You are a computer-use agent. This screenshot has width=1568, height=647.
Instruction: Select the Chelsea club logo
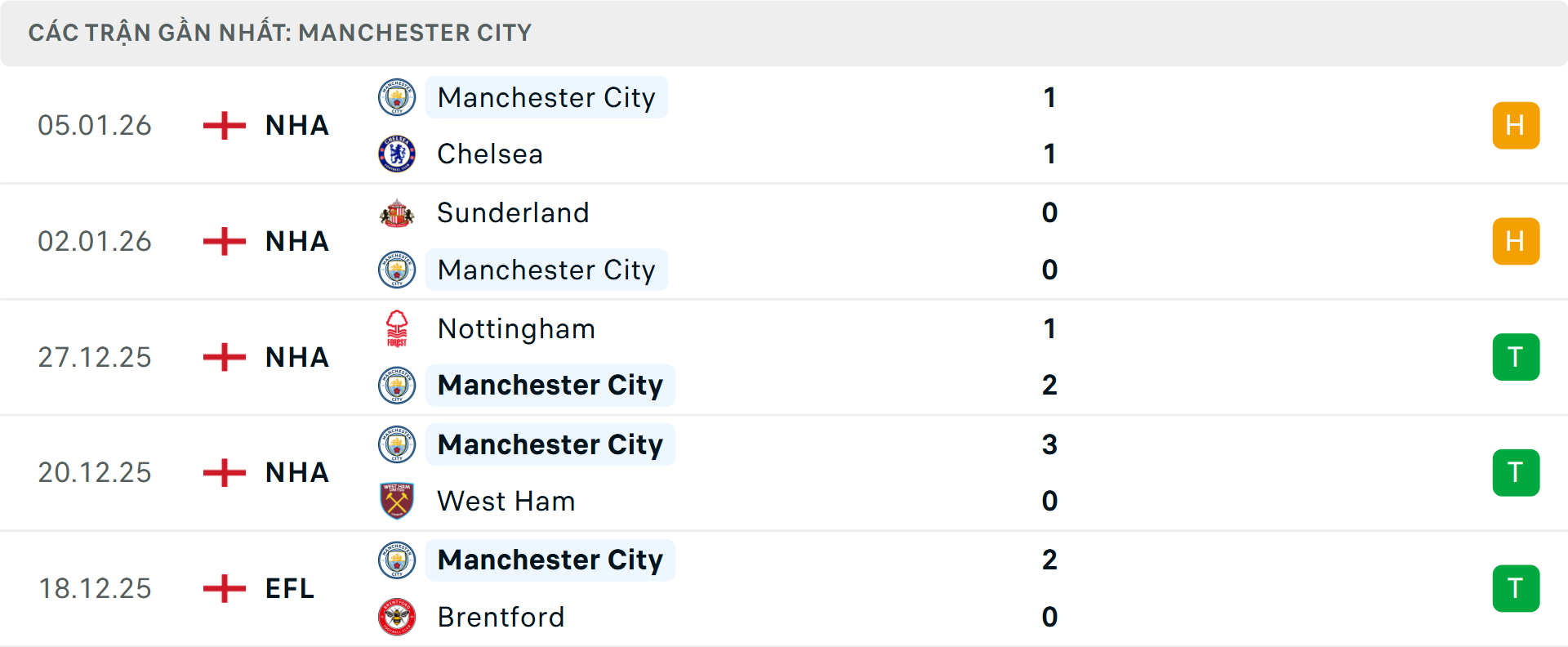[397, 154]
